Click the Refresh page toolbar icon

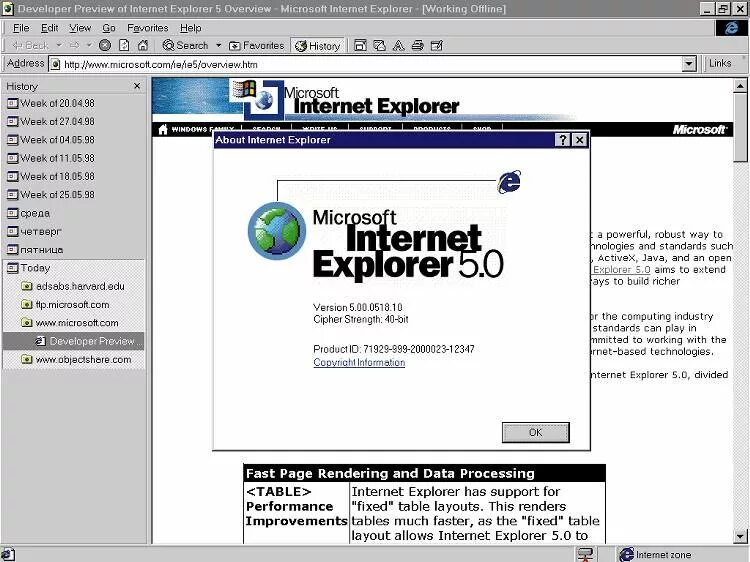pos(124,45)
